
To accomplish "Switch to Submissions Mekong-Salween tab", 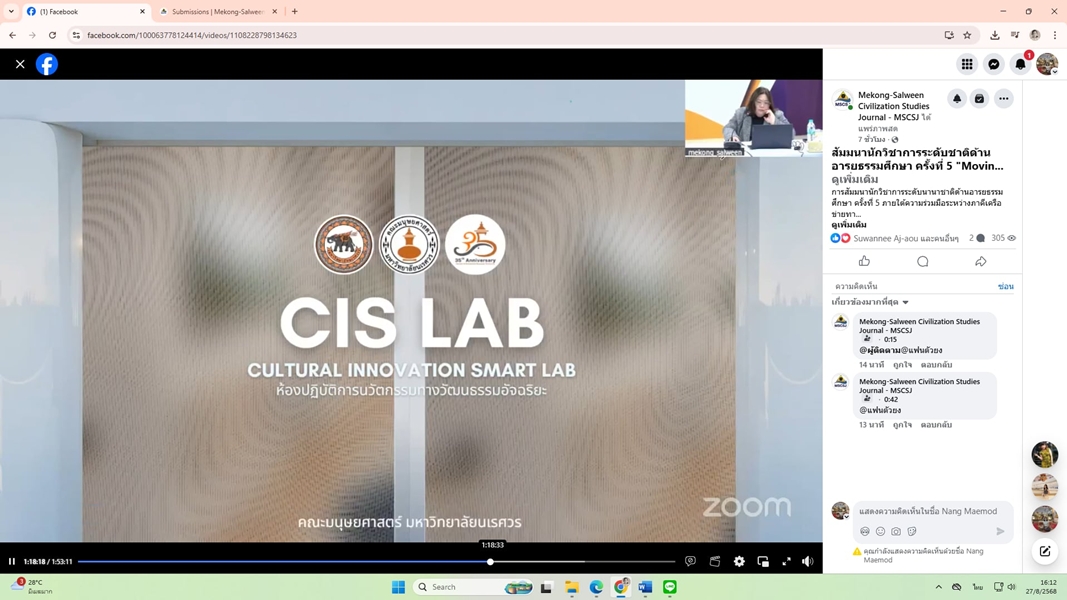I will (x=217, y=12).
